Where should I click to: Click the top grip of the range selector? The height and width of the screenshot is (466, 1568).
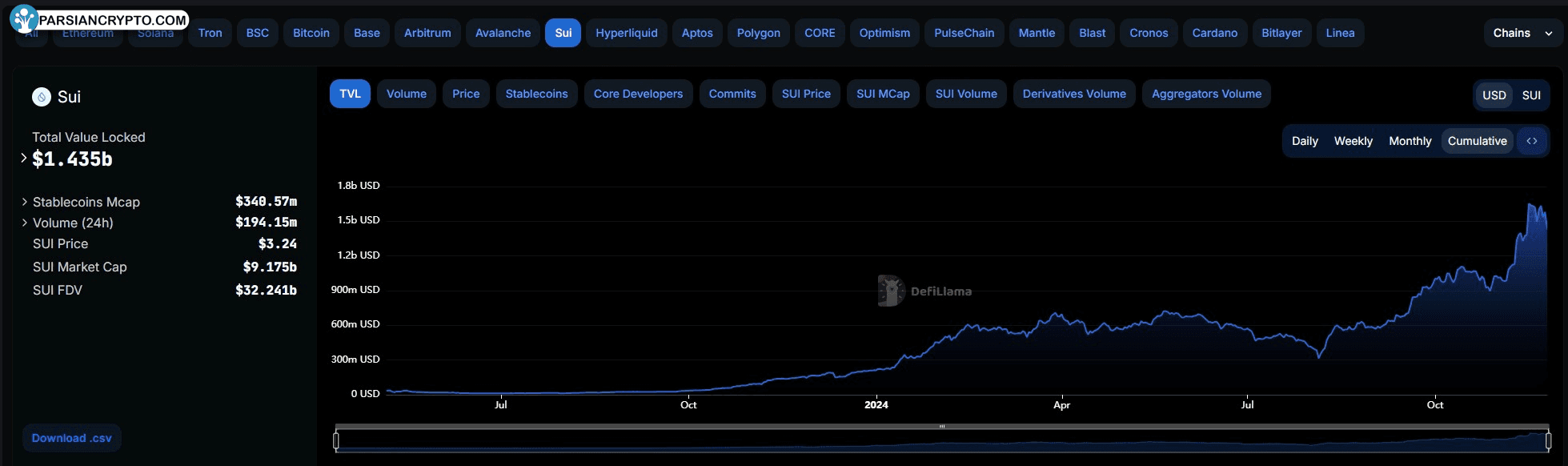pyautogui.click(x=942, y=427)
